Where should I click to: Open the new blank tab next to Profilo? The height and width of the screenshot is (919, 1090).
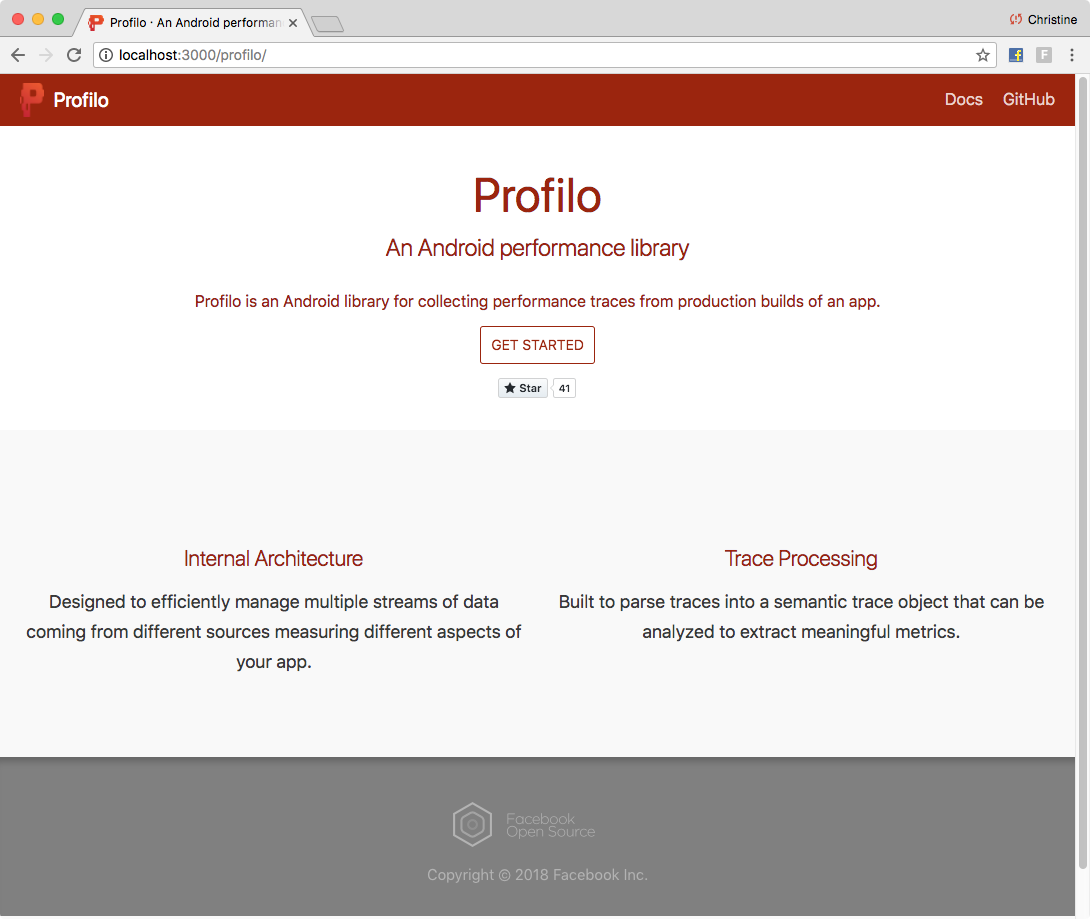[x=327, y=22]
